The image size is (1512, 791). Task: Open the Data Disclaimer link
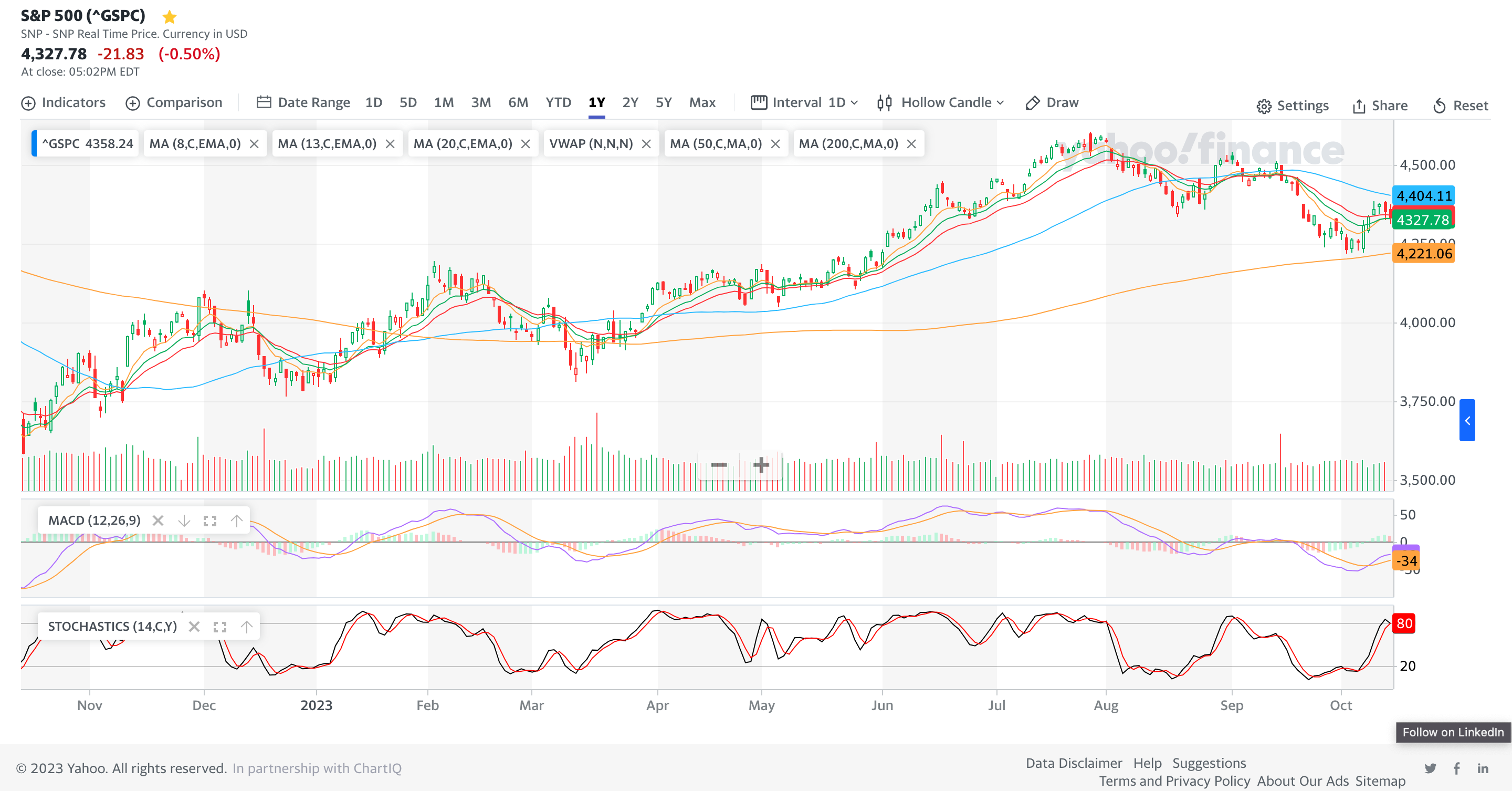[x=1074, y=763]
